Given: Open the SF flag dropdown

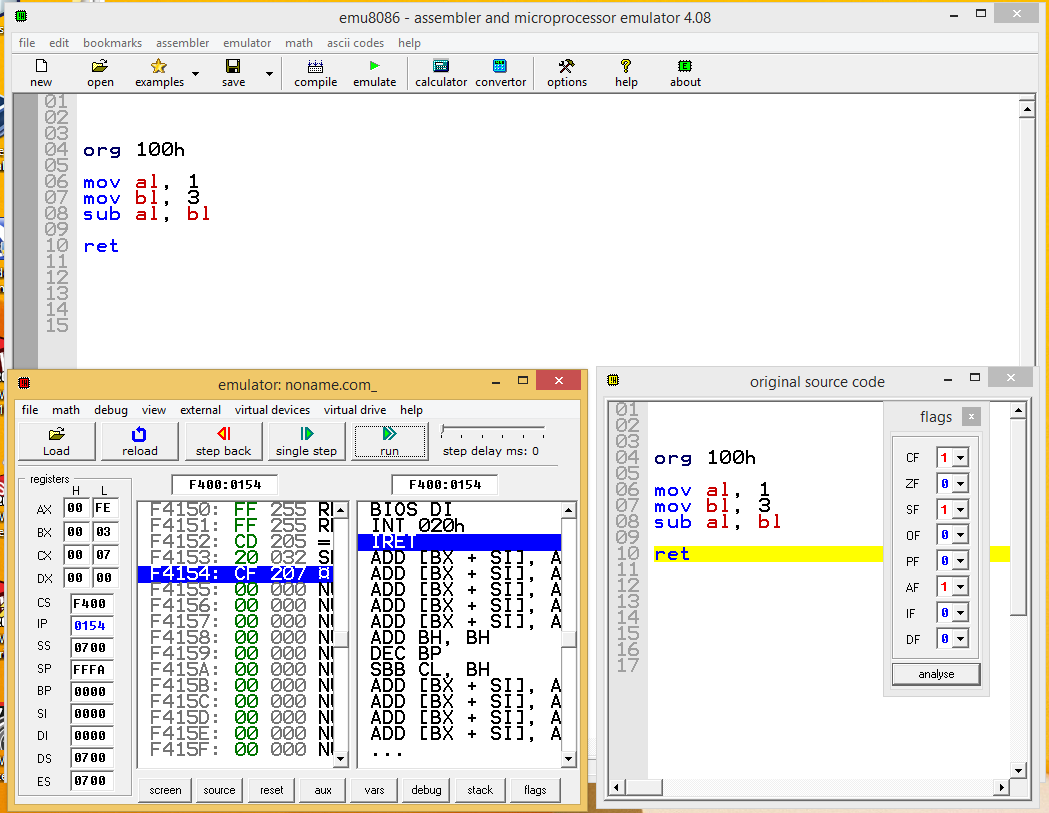Looking at the screenshot, I should (x=961, y=510).
